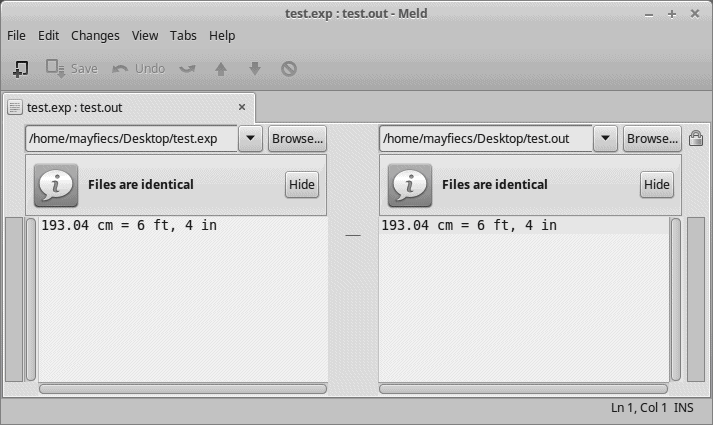Click the test.out file path field
Image resolution: width=713 pixels, height=425 pixels.
click(x=486, y=138)
